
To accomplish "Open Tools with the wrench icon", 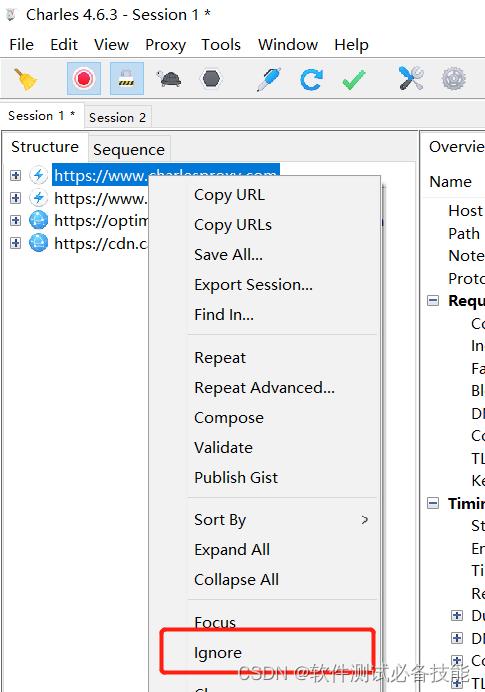I will (410, 79).
